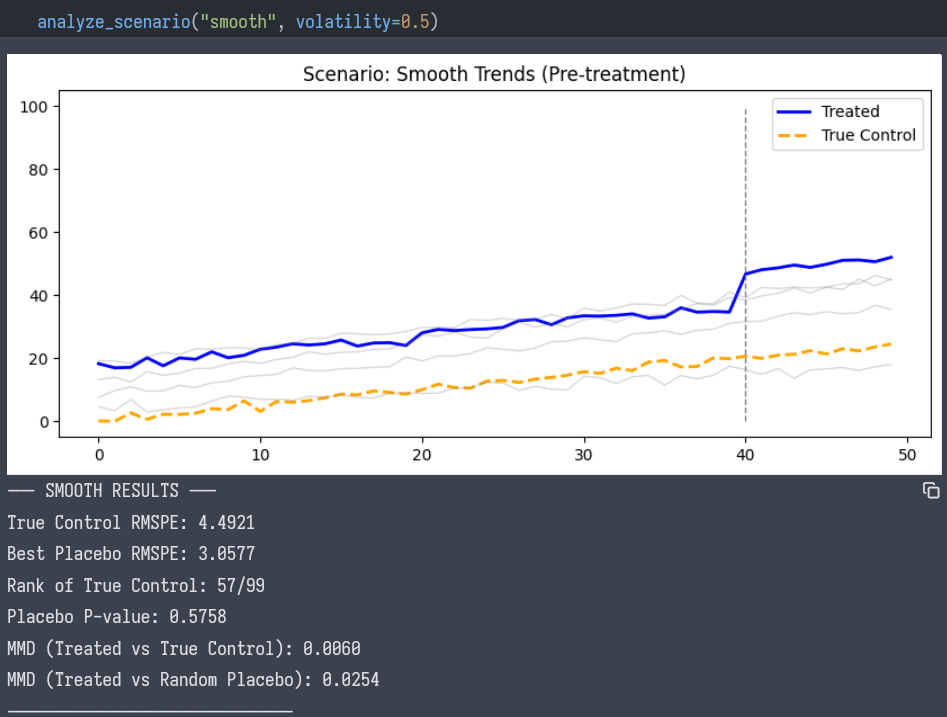This screenshot has height=717, width=947.
Task: Click the 'SMOOTH RESULTS' header line
Action: (112, 491)
